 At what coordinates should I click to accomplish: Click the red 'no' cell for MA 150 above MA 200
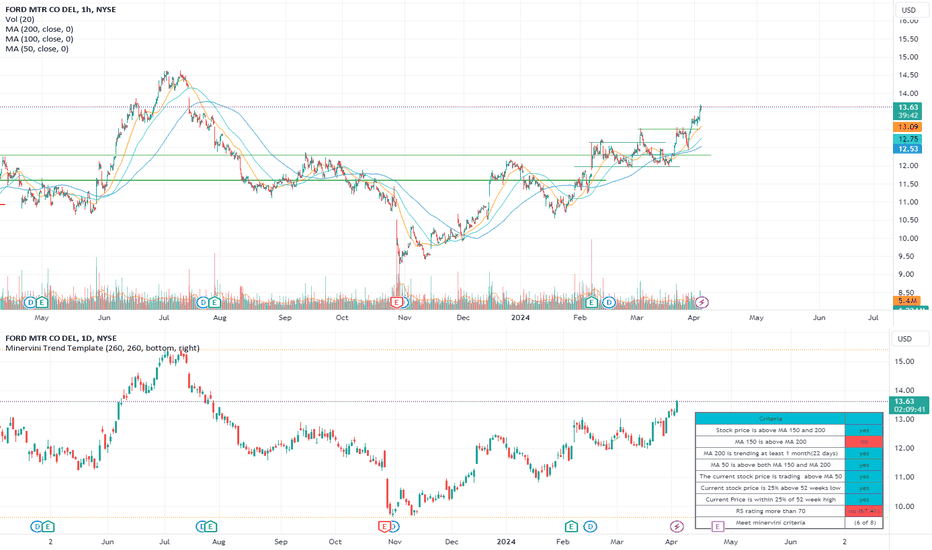864,442
